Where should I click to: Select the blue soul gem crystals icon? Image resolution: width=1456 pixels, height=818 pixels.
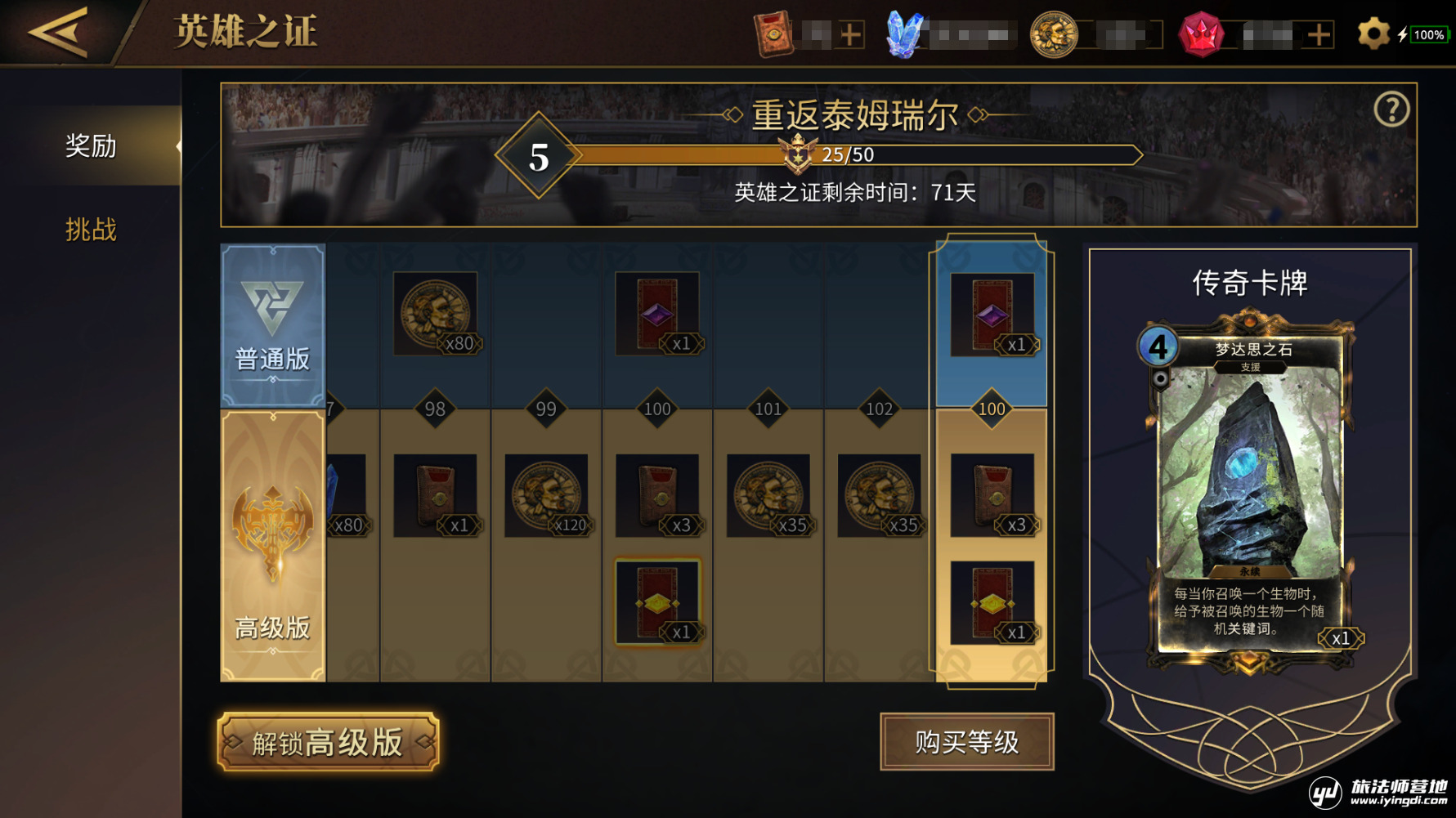[x=904, y=34]
